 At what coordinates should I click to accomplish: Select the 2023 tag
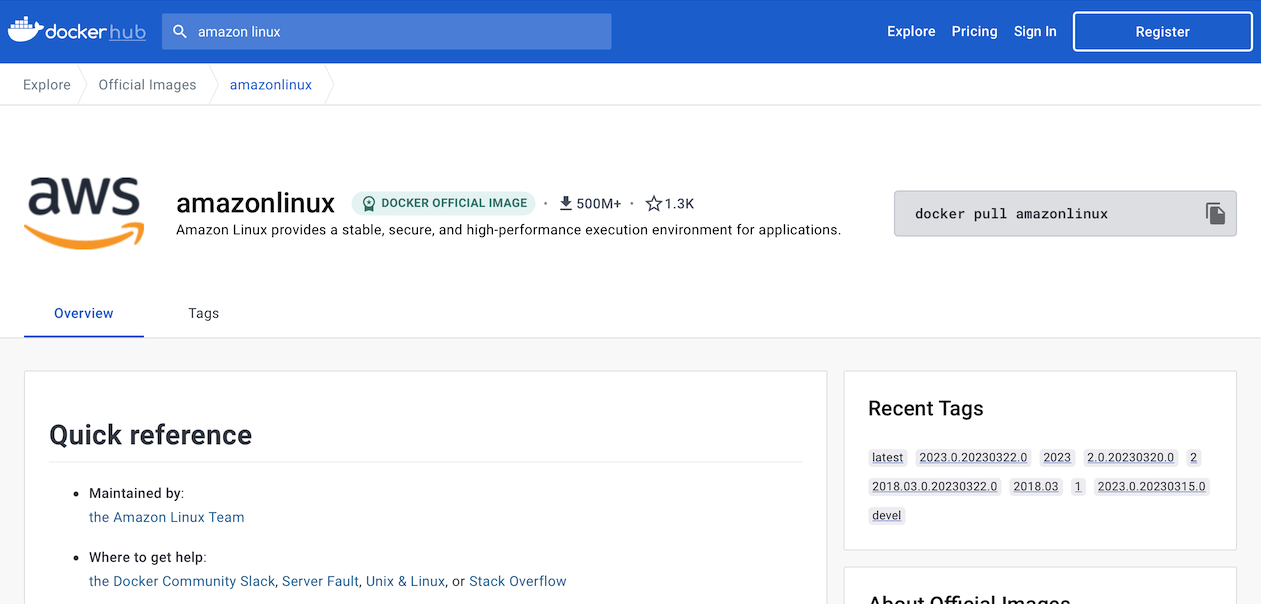(1057, 458)
